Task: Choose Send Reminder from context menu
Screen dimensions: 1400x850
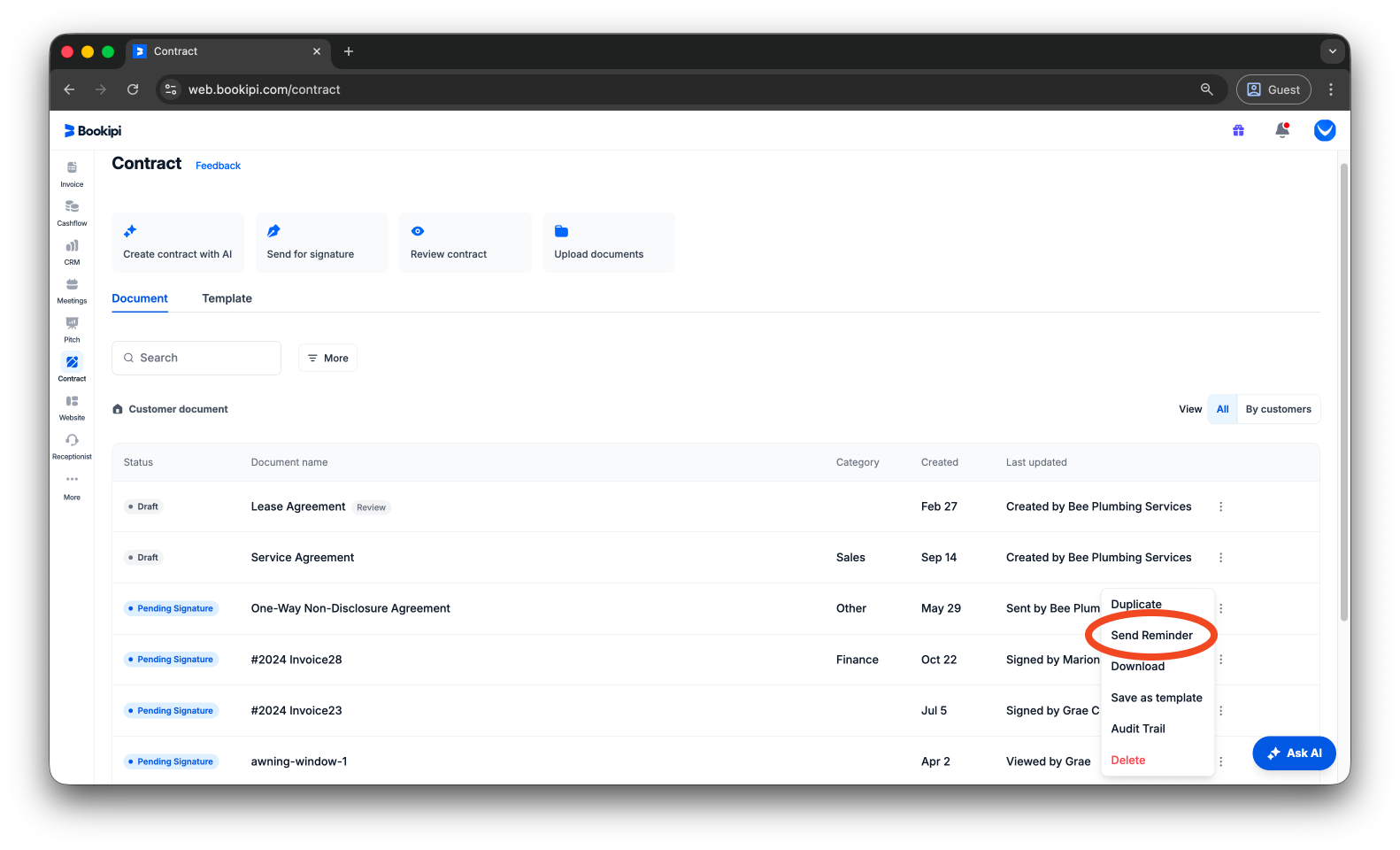Action: (x=1151, y=635)
